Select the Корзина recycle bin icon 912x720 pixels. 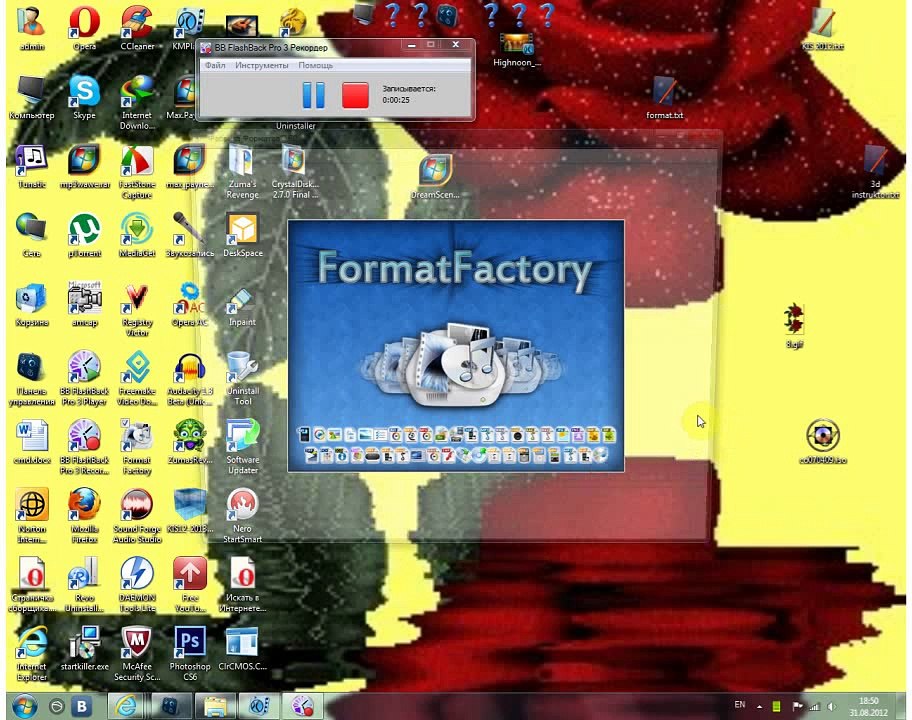[32, 305]
